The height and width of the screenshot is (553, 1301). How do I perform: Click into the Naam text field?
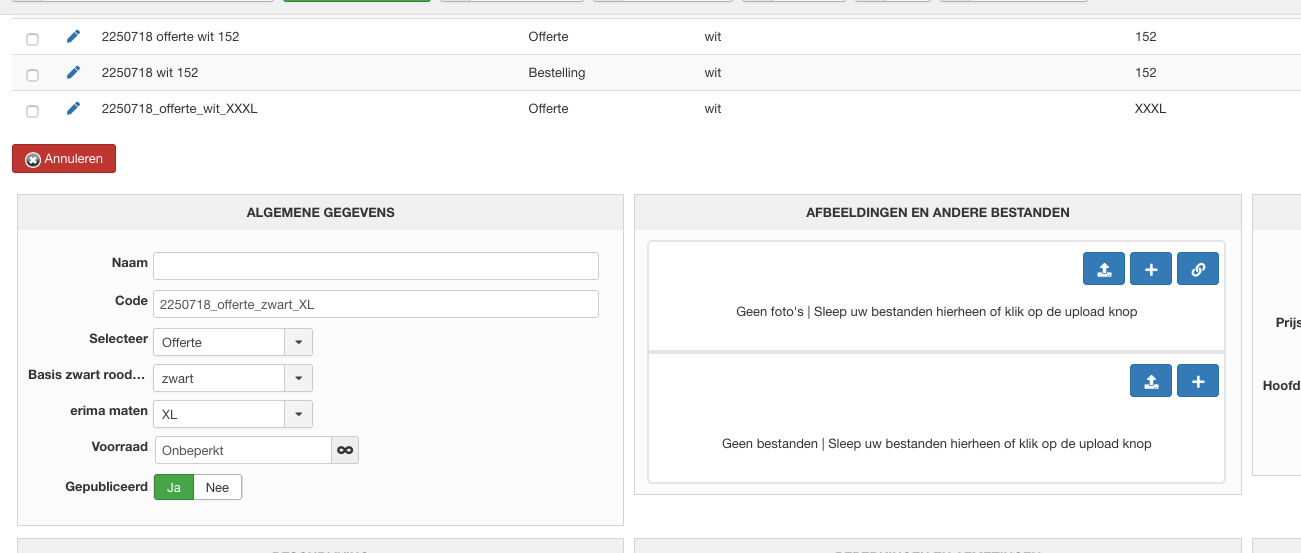375,266
